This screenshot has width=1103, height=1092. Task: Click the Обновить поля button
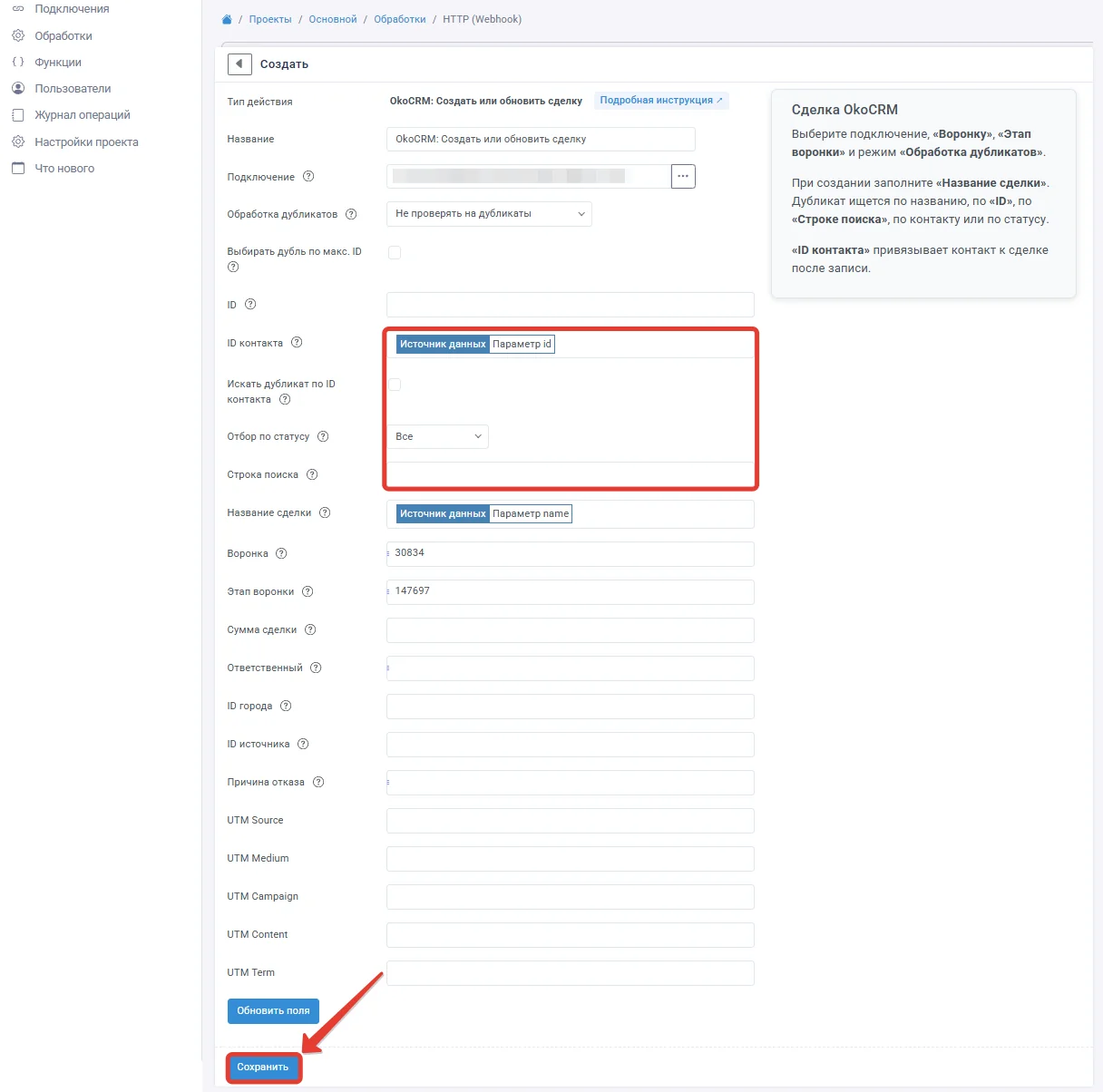click(x=273, y=1010)
